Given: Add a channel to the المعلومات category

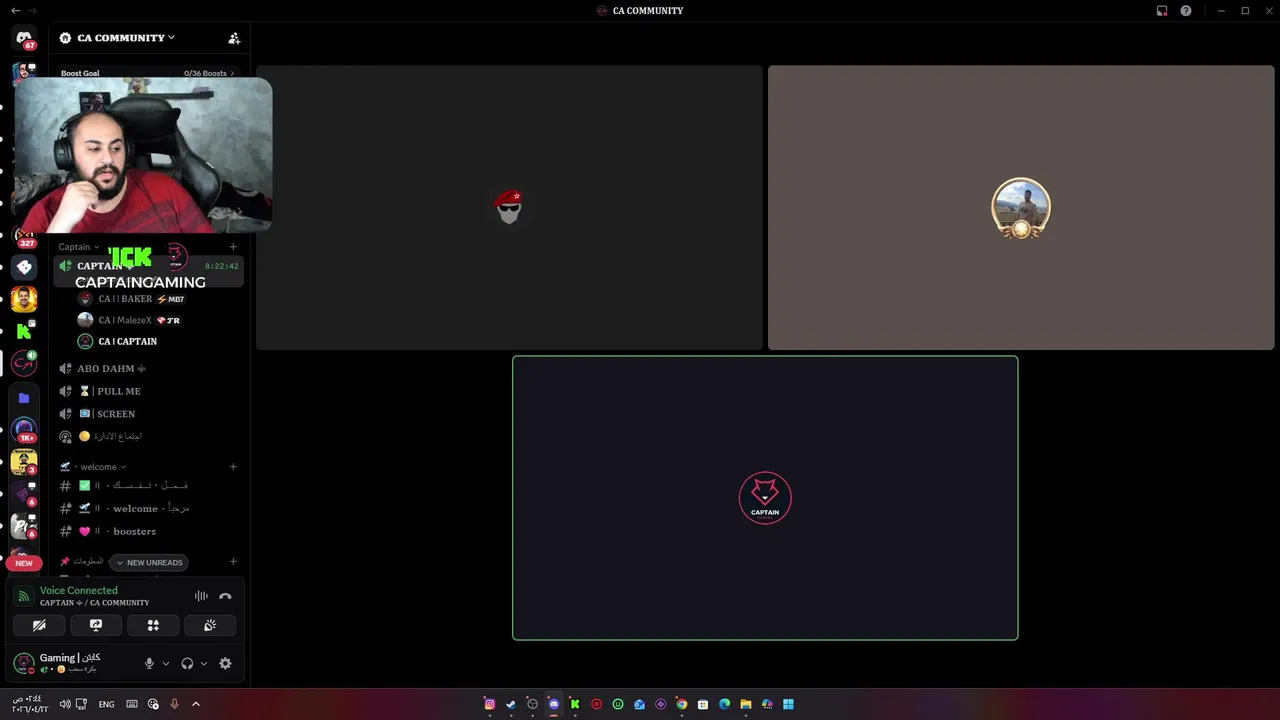Looking at the screenshot, I should [233, 562].
